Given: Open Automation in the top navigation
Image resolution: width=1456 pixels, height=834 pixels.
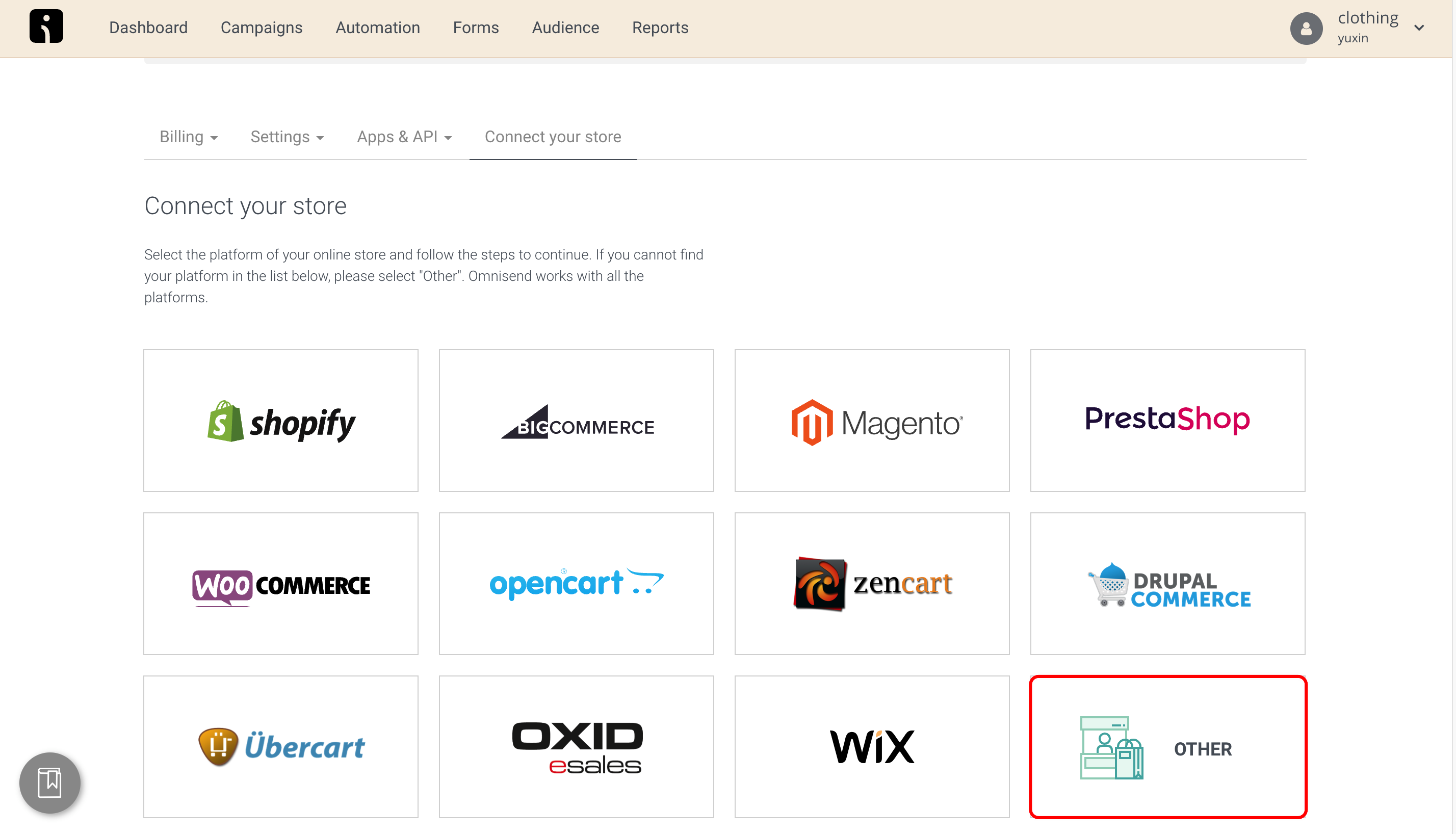Looking at the screenshot, I should click(377, 28).
